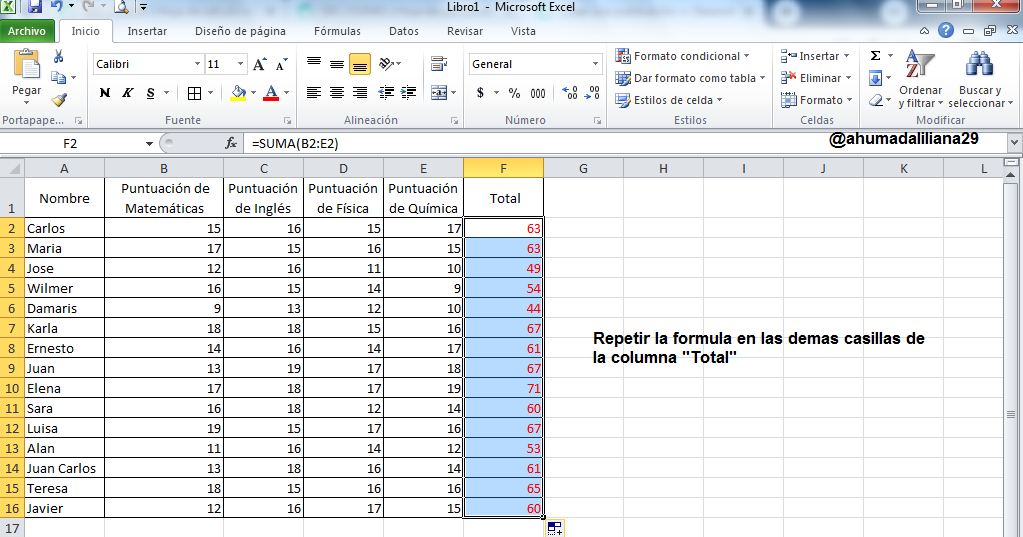Viewport: 1023px width, 537px height.
Task: Open Formato condicional menu
Action: (x=682, y=56)
